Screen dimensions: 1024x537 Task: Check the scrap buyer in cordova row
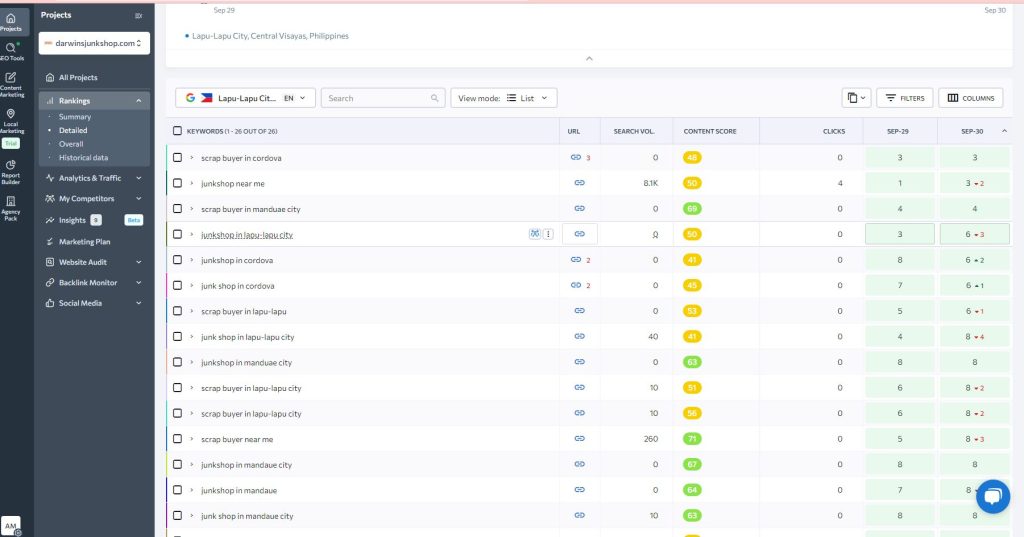[177, 157]
